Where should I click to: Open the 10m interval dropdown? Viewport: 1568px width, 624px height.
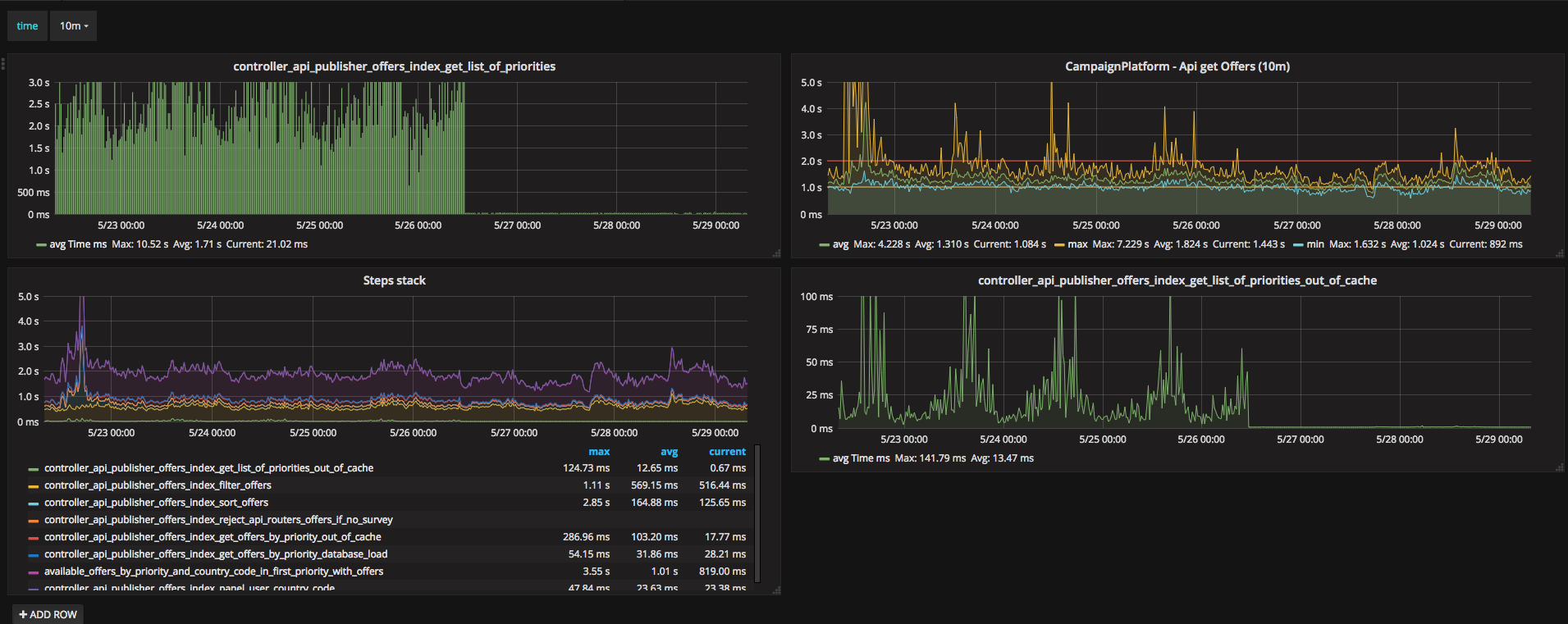[x=74, y=26]
